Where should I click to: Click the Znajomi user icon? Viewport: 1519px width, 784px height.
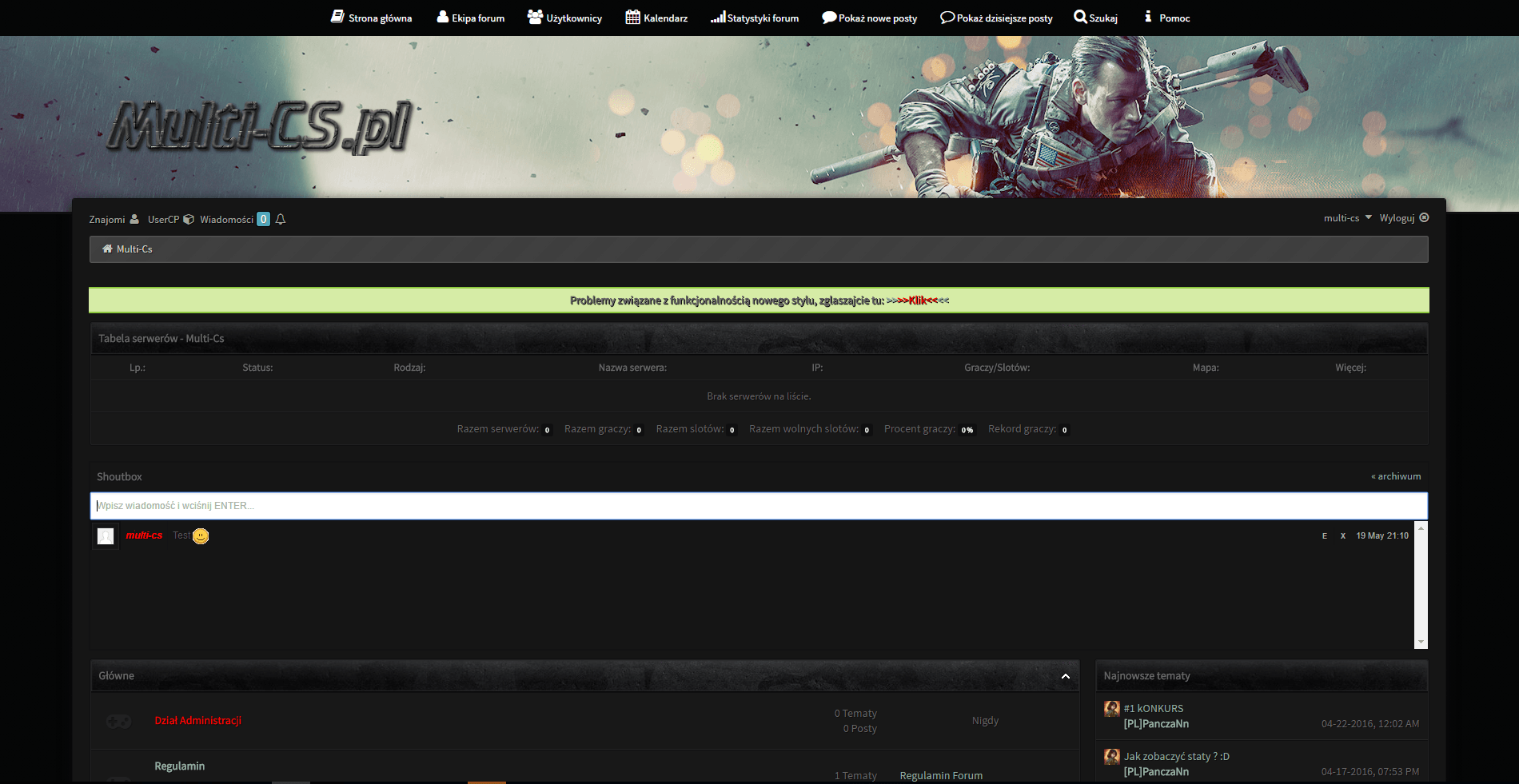tap(134, 219)
